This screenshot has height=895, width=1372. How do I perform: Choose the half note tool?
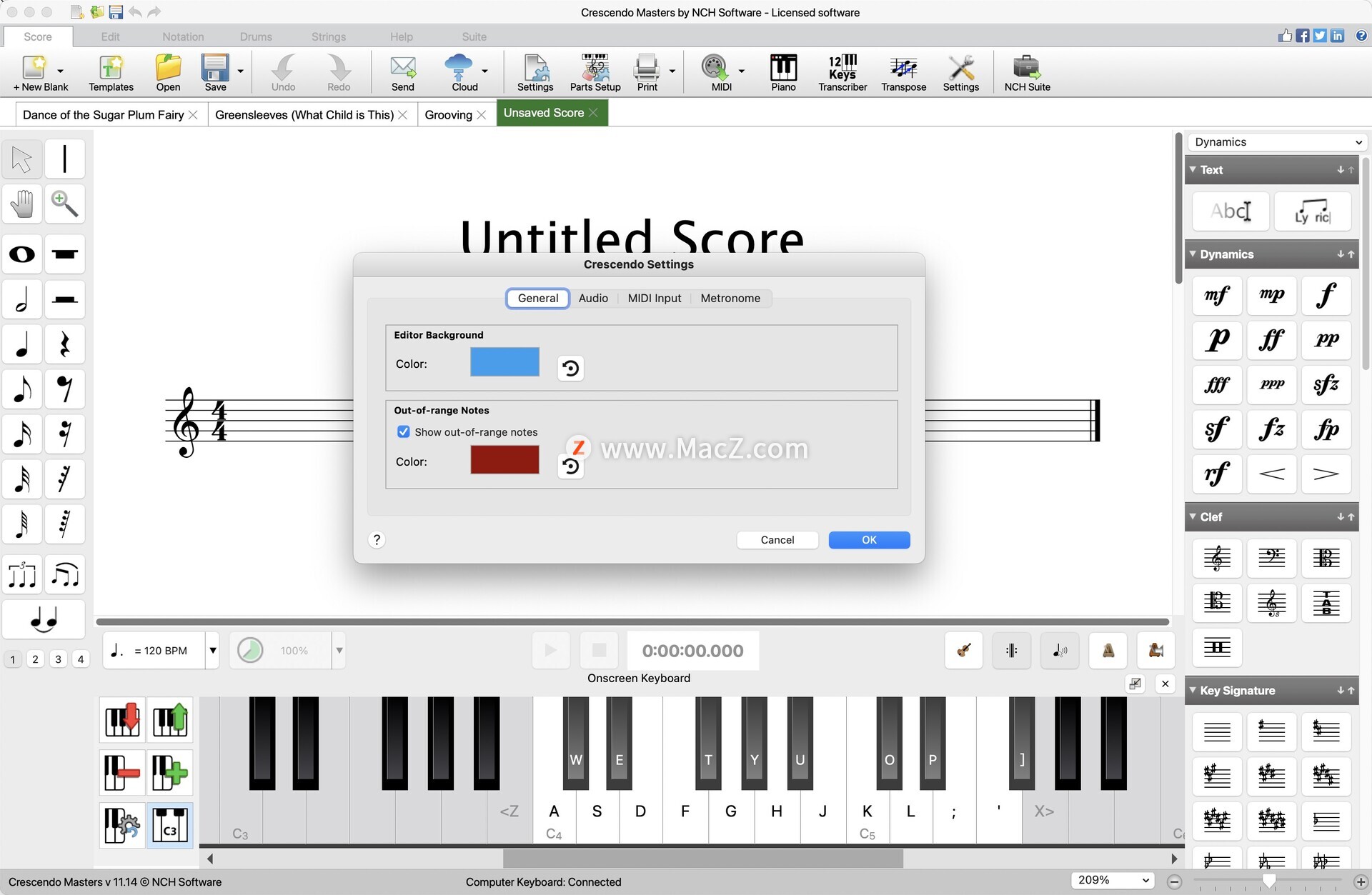coord(21,299)
